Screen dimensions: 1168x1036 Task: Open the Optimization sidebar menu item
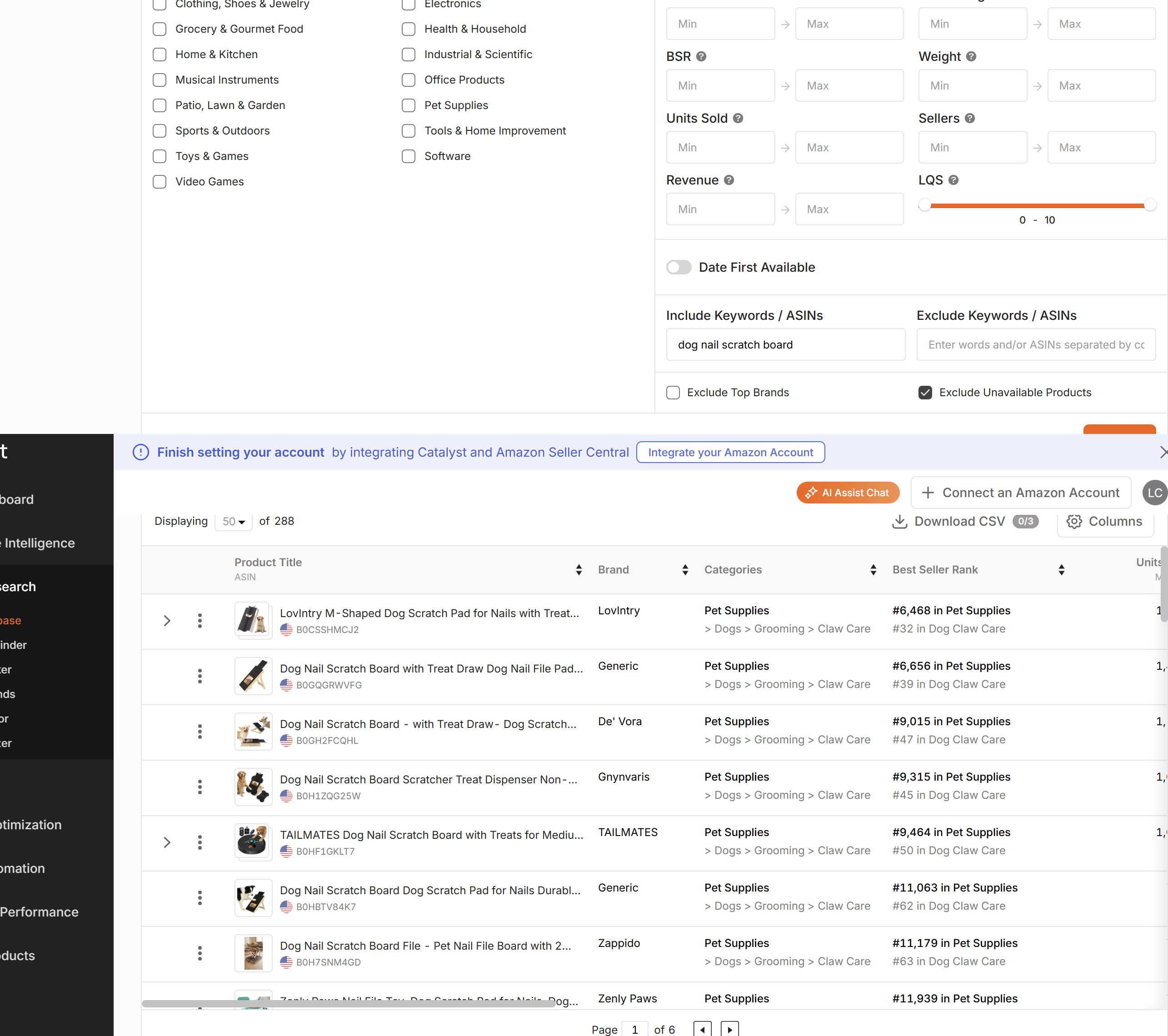coord(31,825)
